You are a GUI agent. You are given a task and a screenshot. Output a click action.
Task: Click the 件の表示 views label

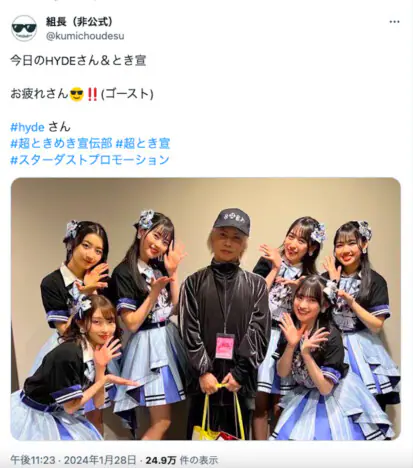pos(199,460)
